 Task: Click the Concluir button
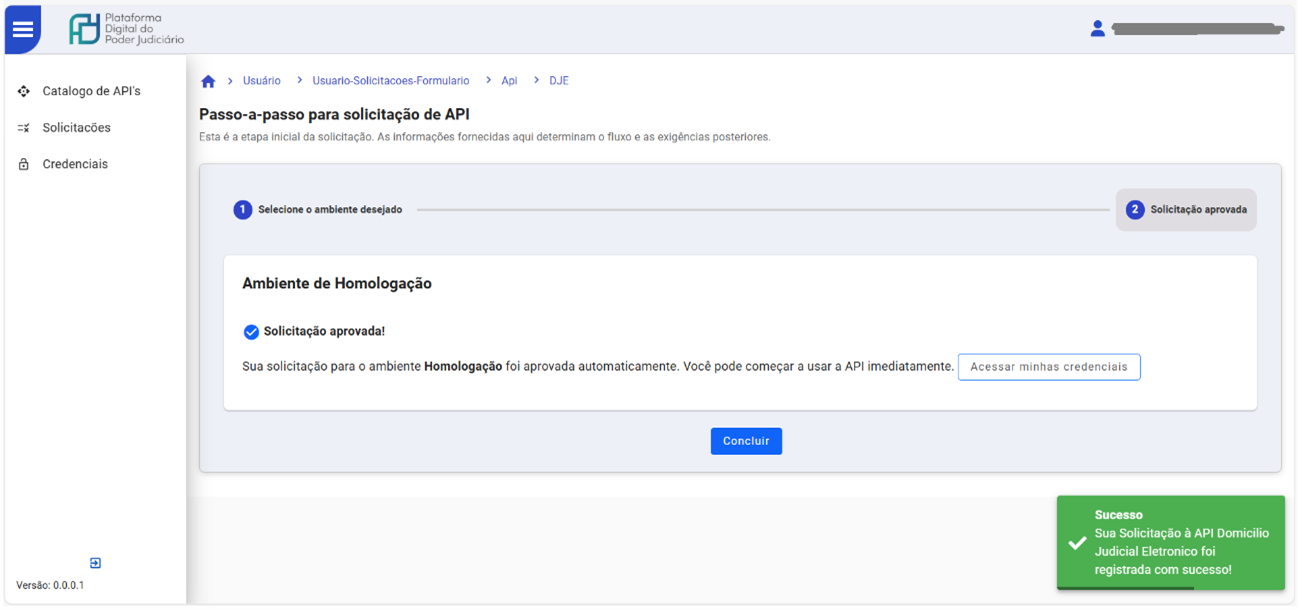pos(746,441)
